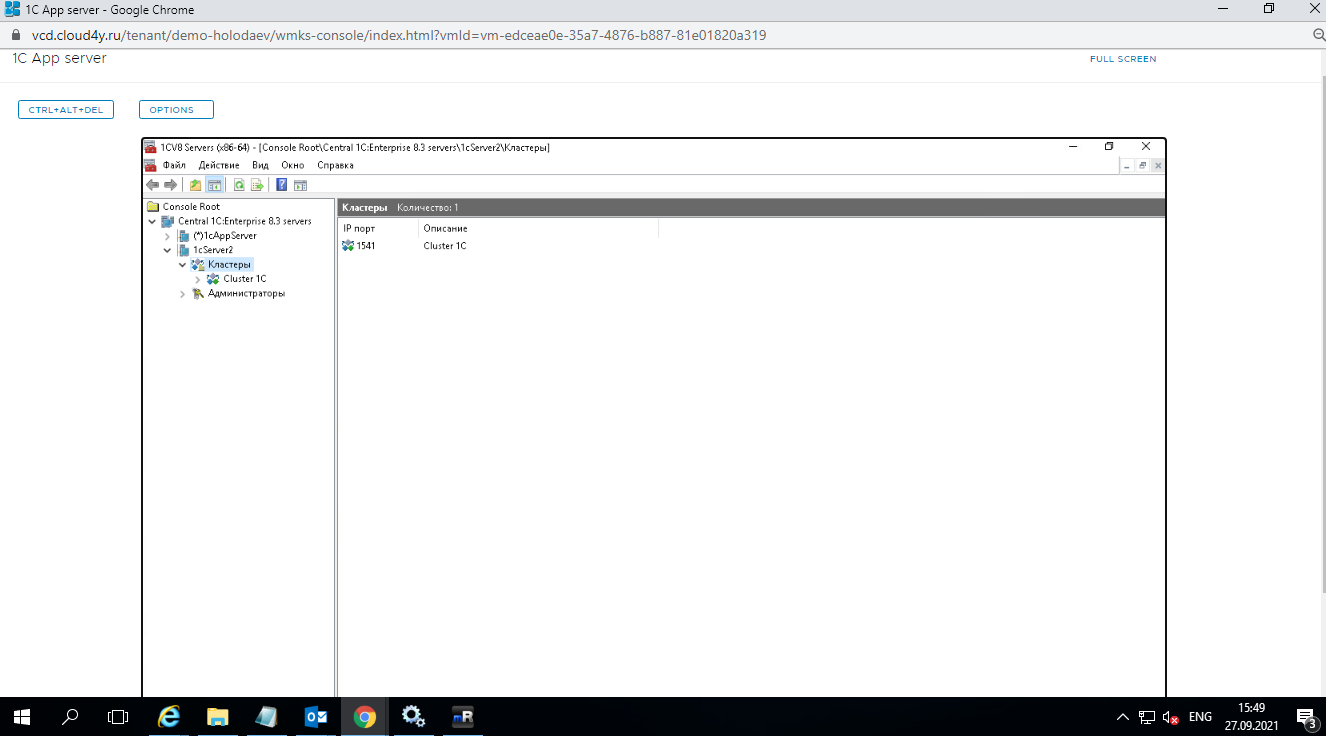1326x736 pixels.
Task: Open the Окно menu
Action: (292, 165)
